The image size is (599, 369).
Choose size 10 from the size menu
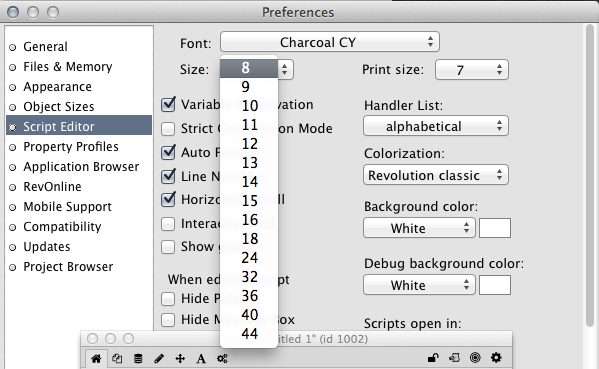coord(249,106)
